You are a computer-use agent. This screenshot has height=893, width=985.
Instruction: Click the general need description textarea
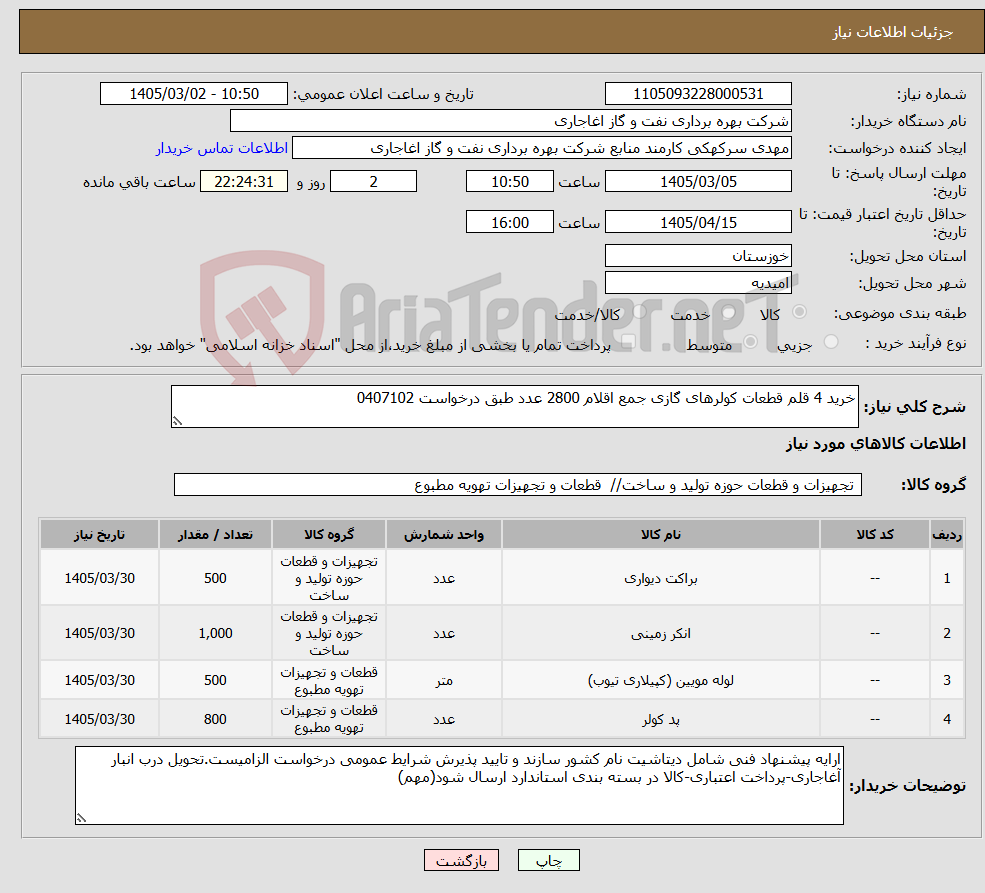point(514,406)
